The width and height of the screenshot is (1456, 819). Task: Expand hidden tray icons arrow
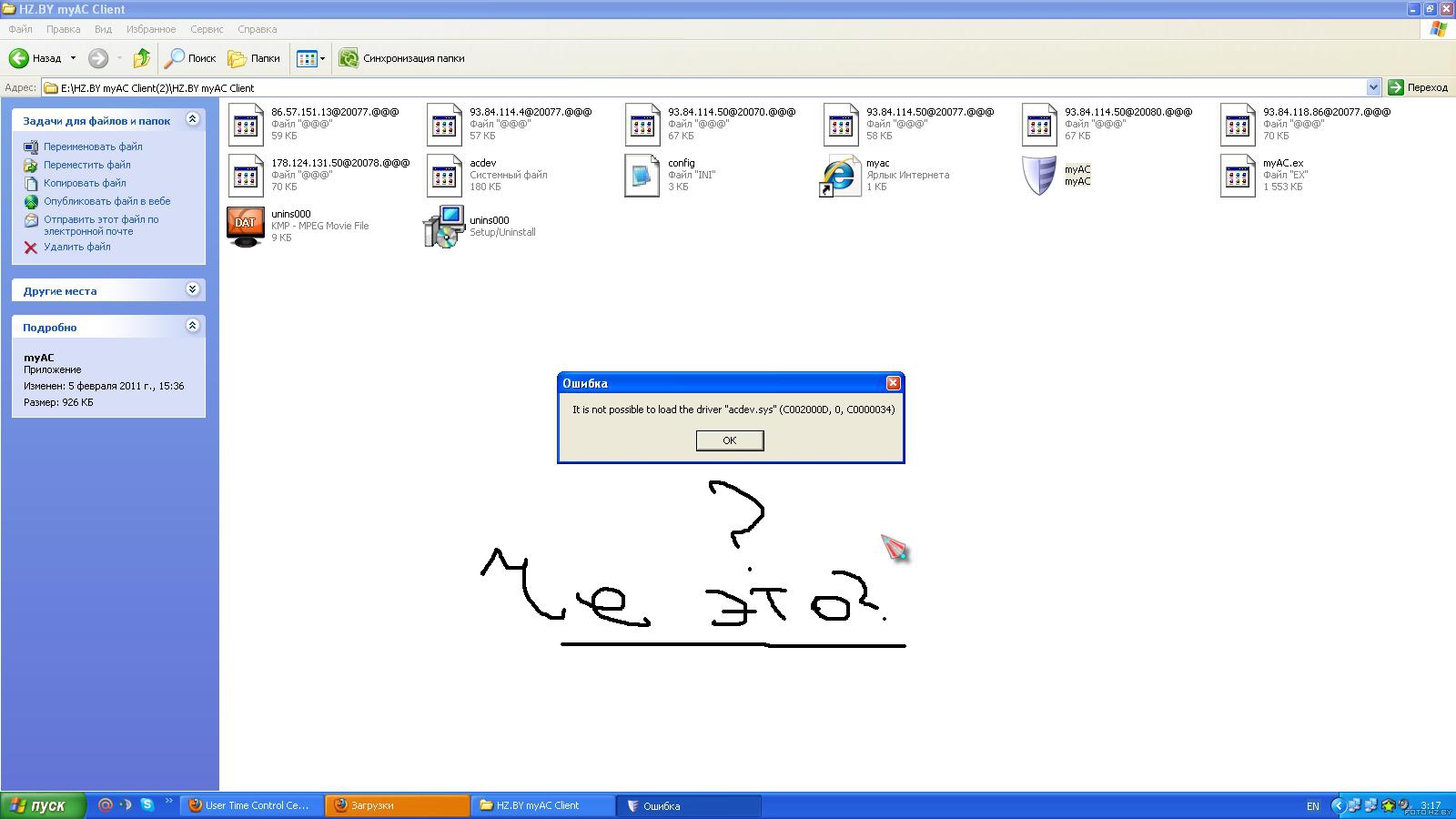(1338, 805)
